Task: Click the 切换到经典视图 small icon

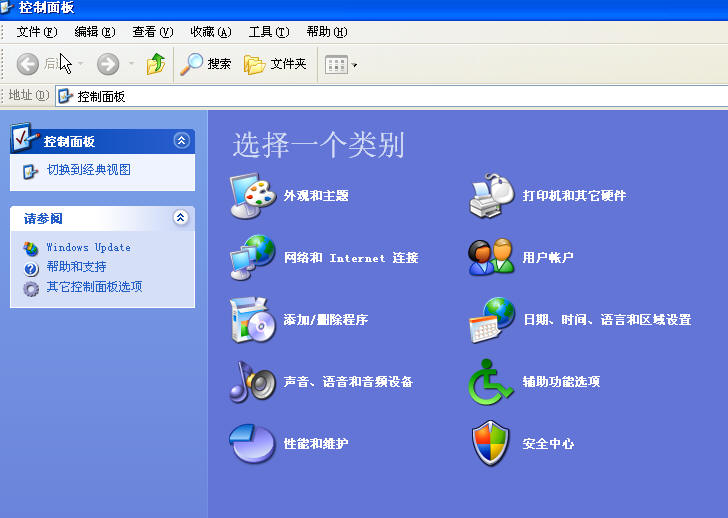Action: pos(30,171)
